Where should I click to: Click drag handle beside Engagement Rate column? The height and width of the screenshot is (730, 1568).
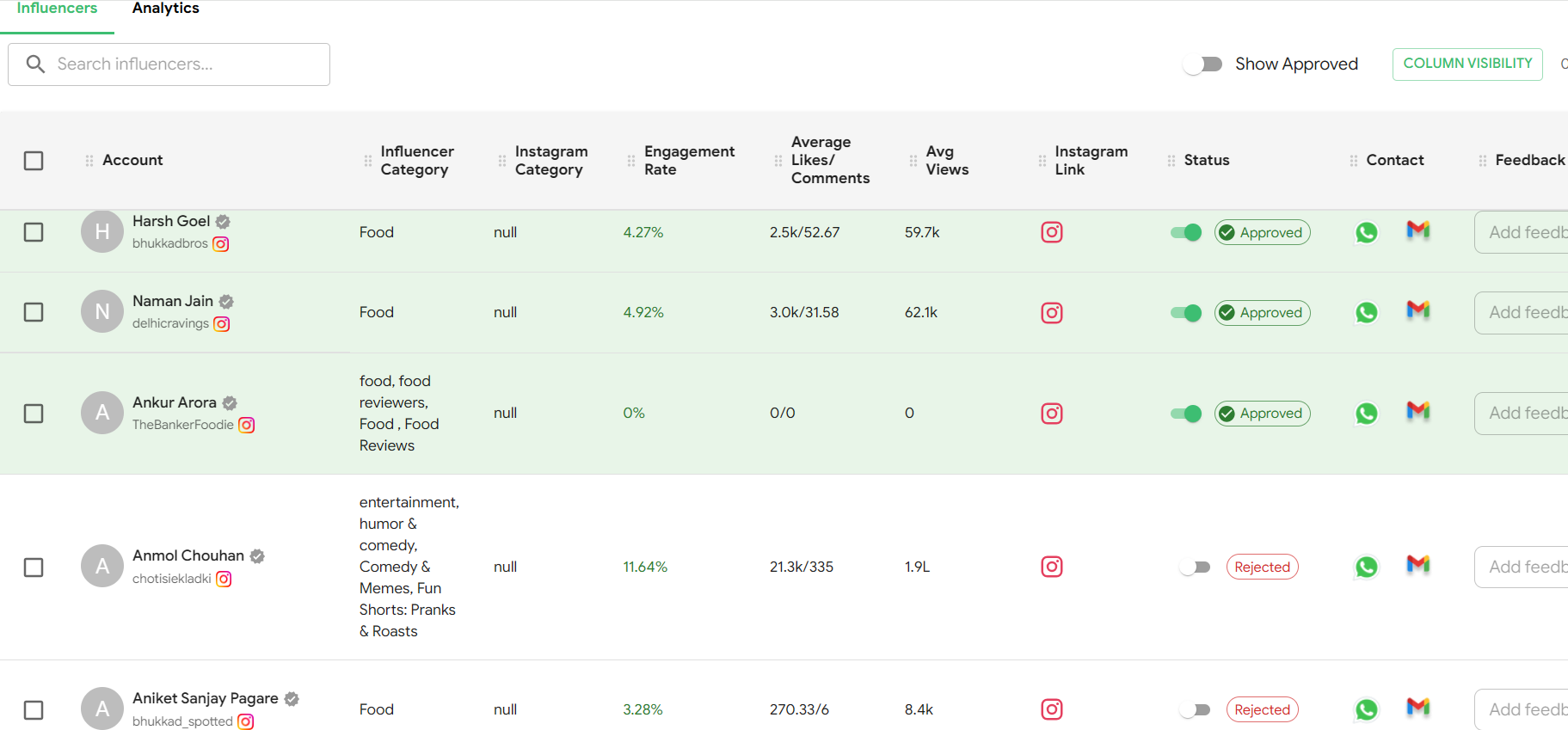point(631,161)
